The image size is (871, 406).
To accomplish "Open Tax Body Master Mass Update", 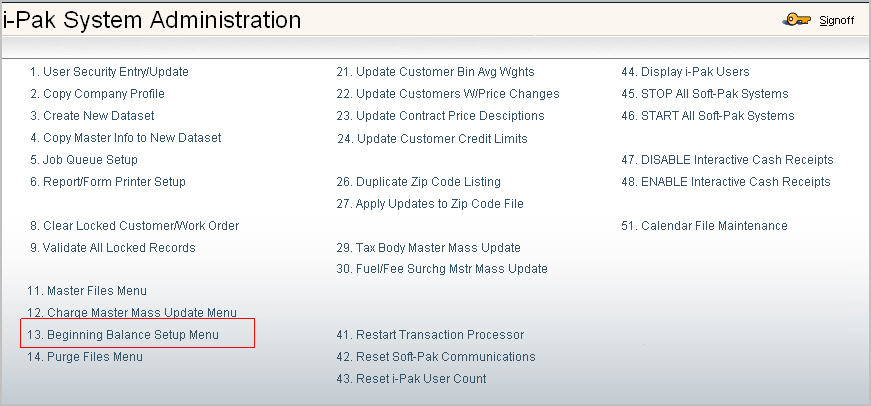I will coord(429,248).
